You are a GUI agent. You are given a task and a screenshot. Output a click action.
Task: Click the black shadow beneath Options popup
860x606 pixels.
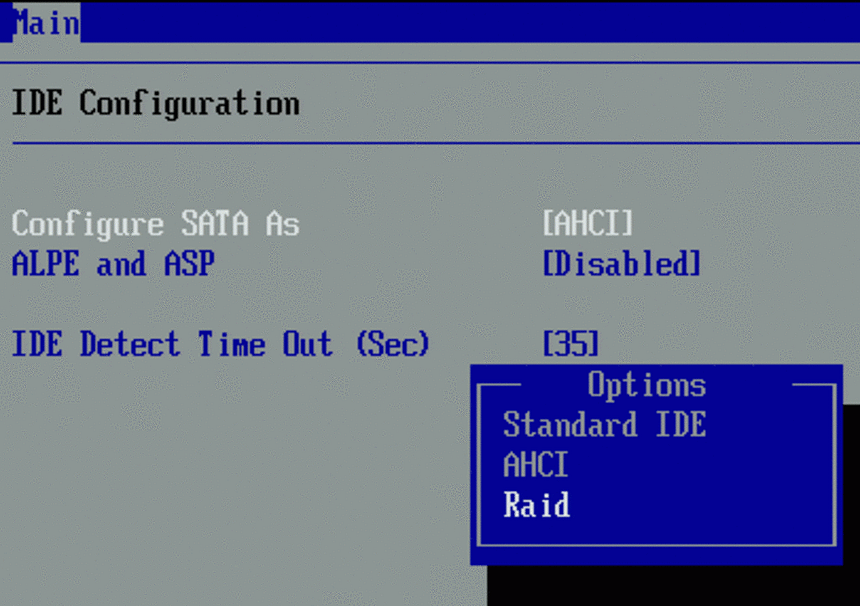pyautogui.click(x=670, y=585)
